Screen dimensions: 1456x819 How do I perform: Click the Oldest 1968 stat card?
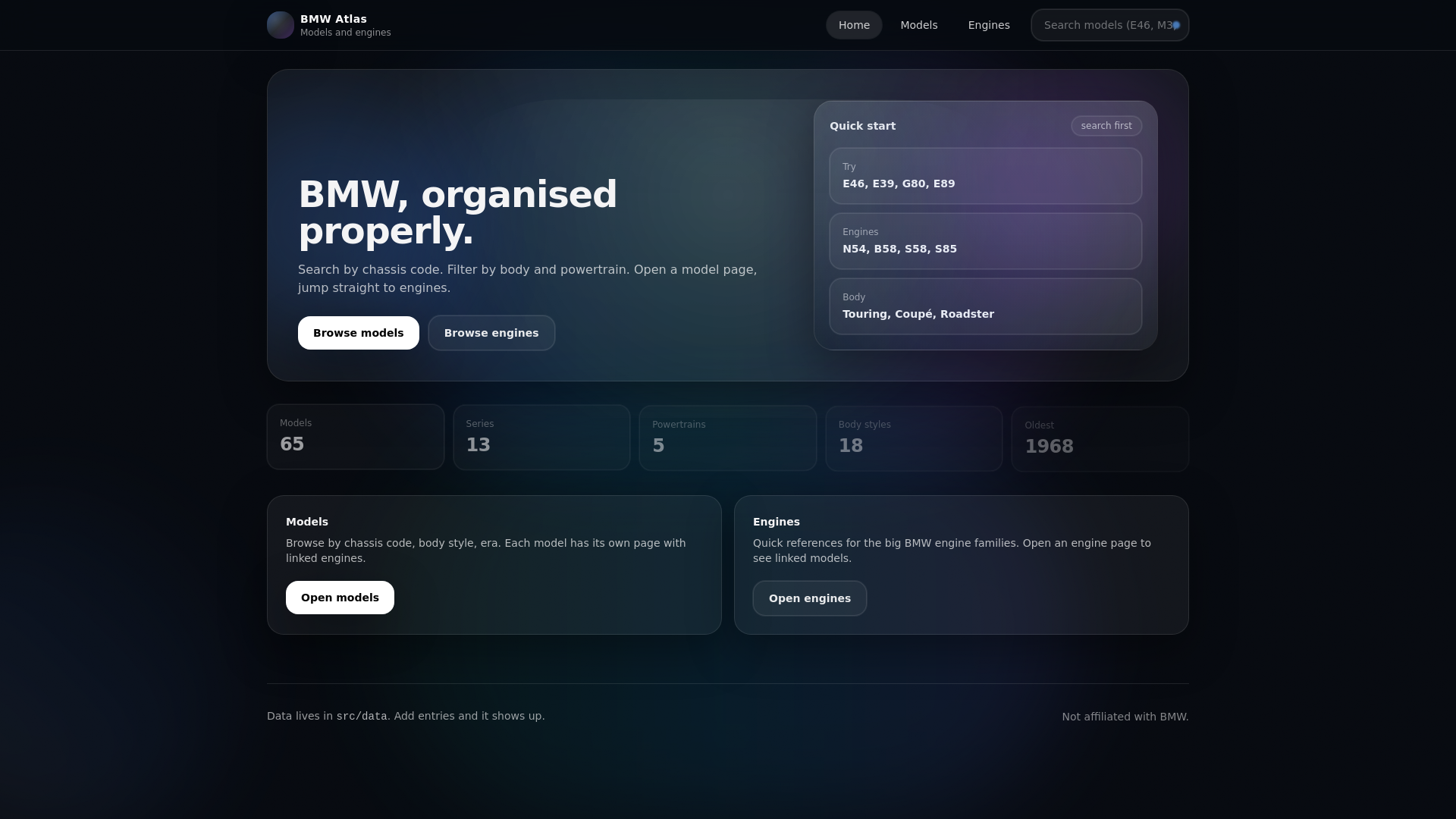coord(1100,439)
